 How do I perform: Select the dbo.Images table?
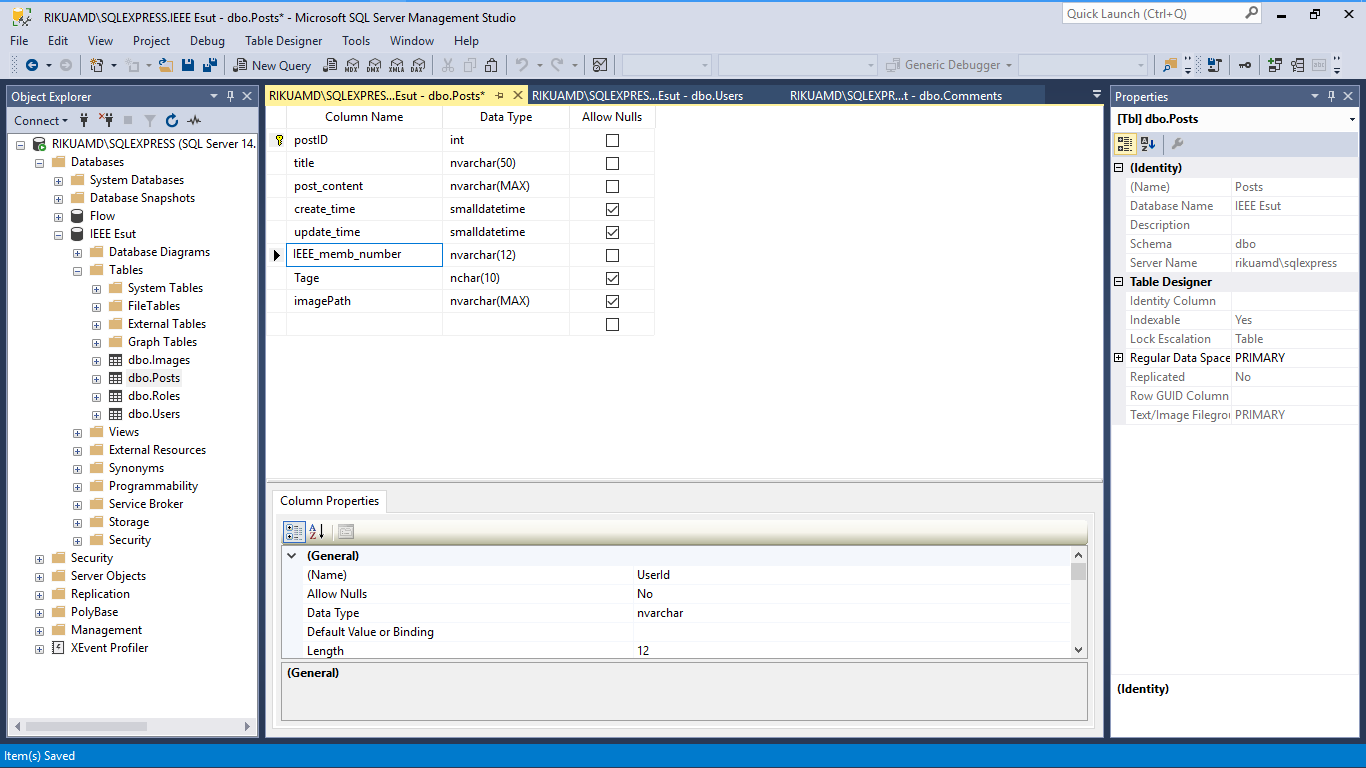[x=159, y=360]
